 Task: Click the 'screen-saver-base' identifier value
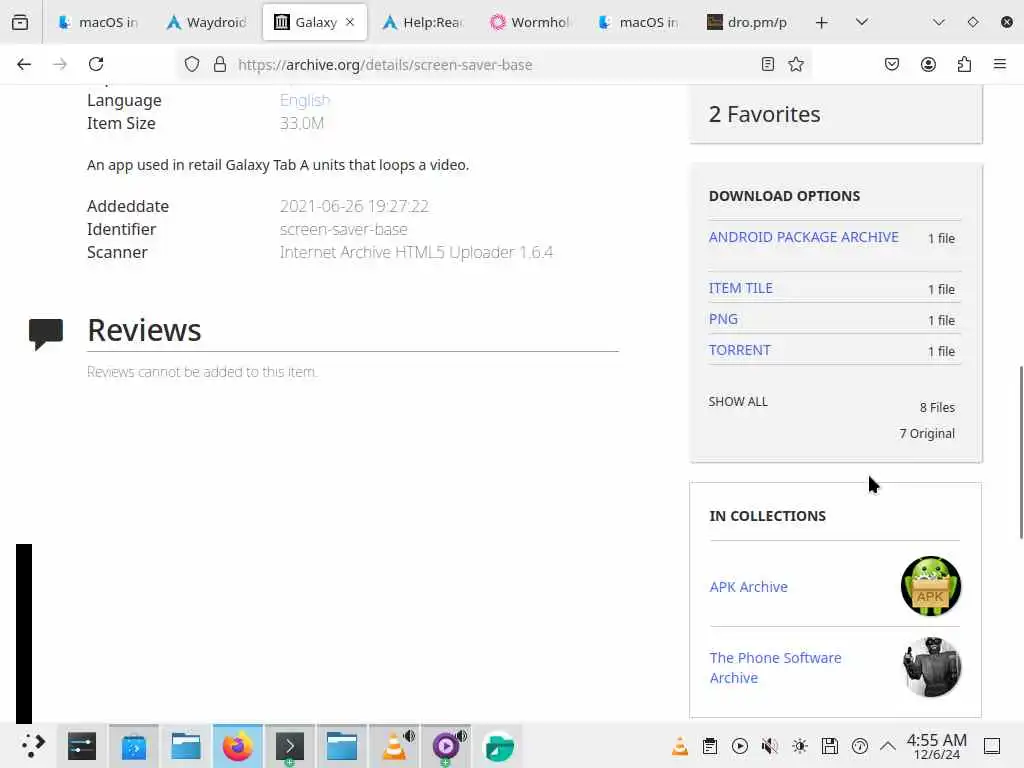pos(344,229)
